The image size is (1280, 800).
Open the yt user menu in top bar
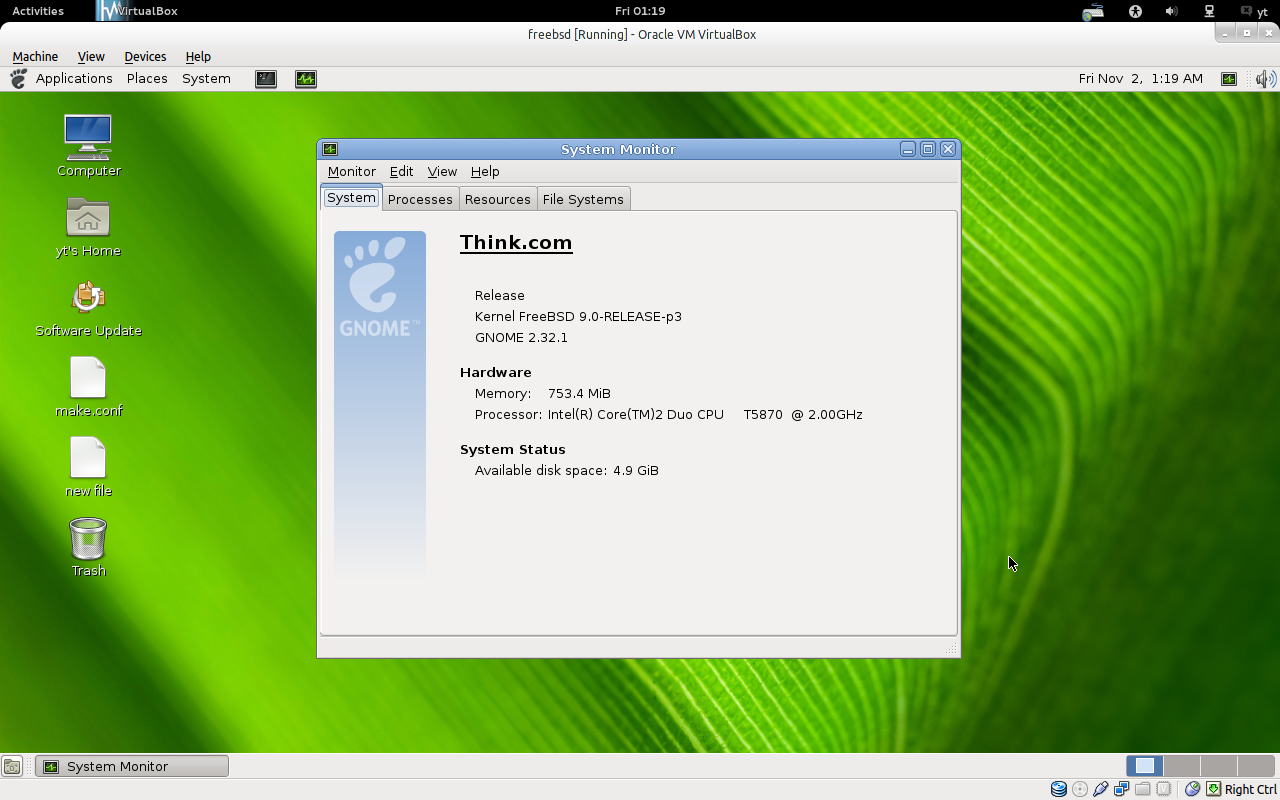click(x=1254, y=11)
